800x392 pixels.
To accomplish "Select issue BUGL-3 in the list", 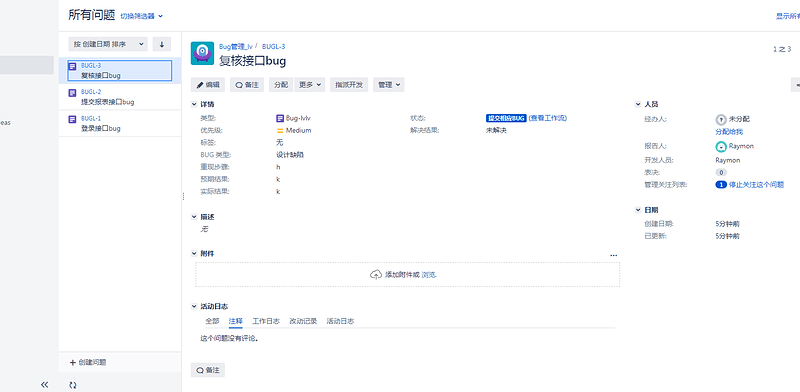I will tap(120, 70).
